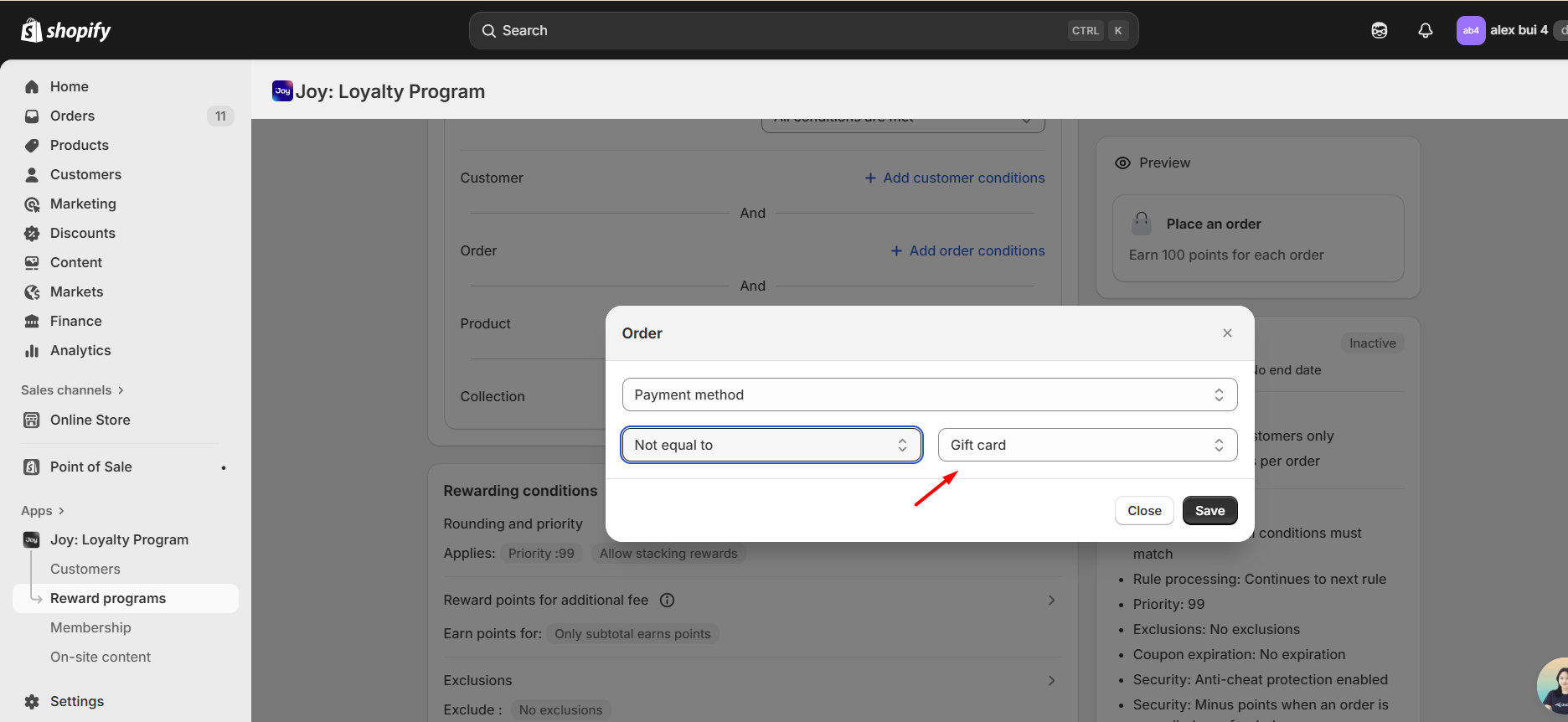Go to Products in the sidebar
The height and width of the screenshot is (722, 1568).
point(79,145)
